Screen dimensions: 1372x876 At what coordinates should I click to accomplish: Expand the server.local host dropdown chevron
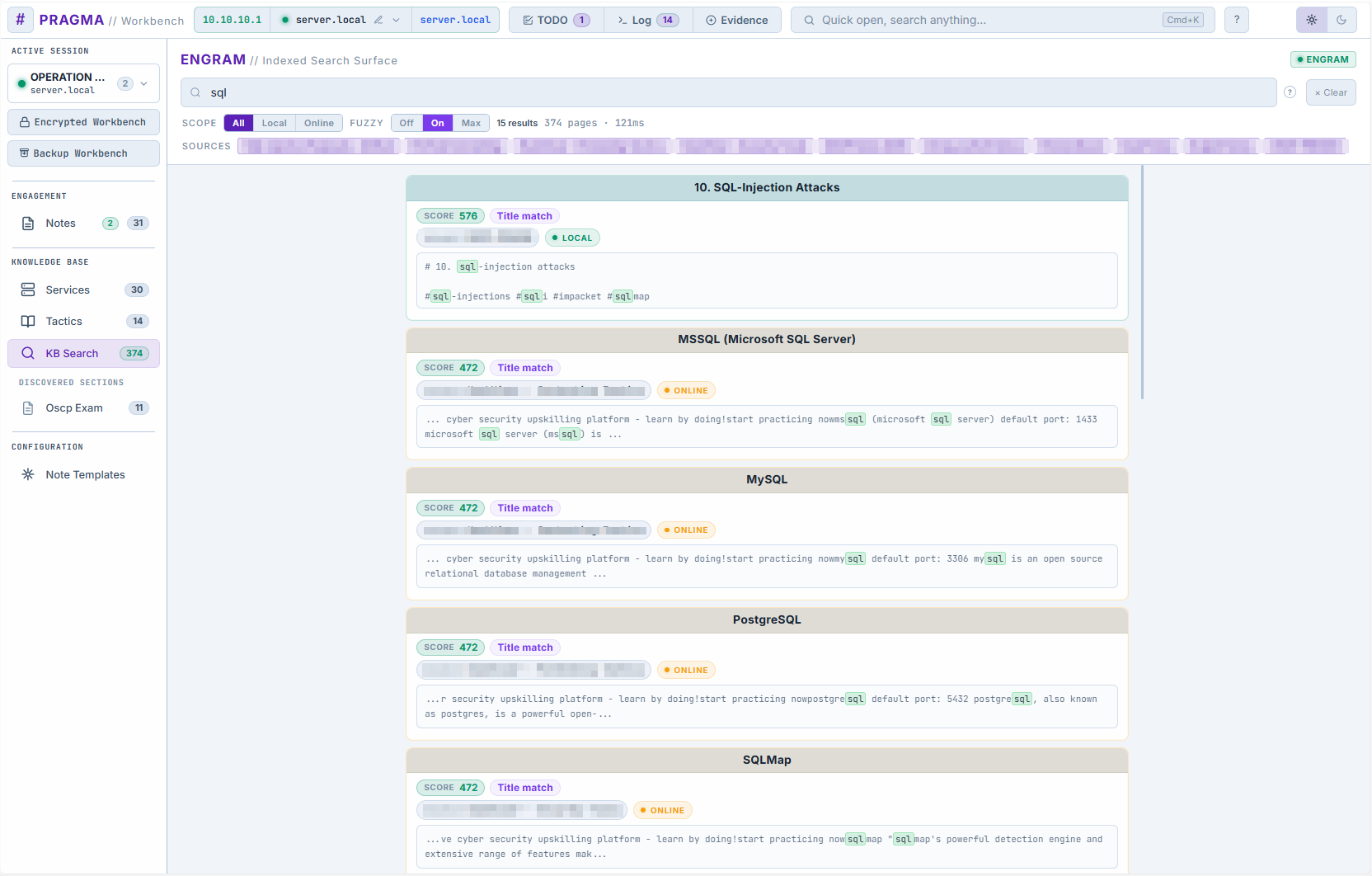(x=397, y=20)
